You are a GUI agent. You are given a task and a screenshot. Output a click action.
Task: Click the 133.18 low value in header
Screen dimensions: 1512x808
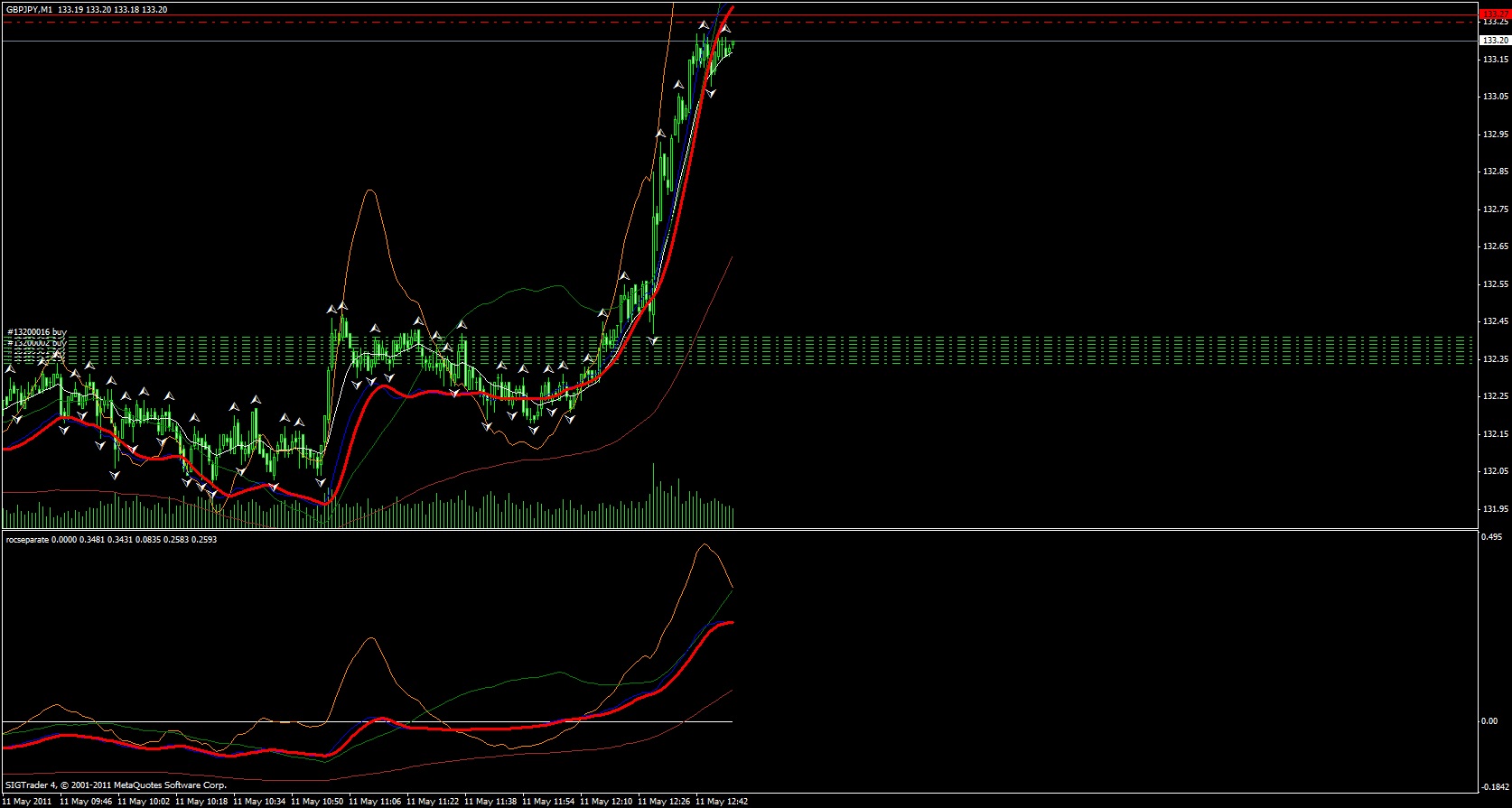[x=125, y=9]
